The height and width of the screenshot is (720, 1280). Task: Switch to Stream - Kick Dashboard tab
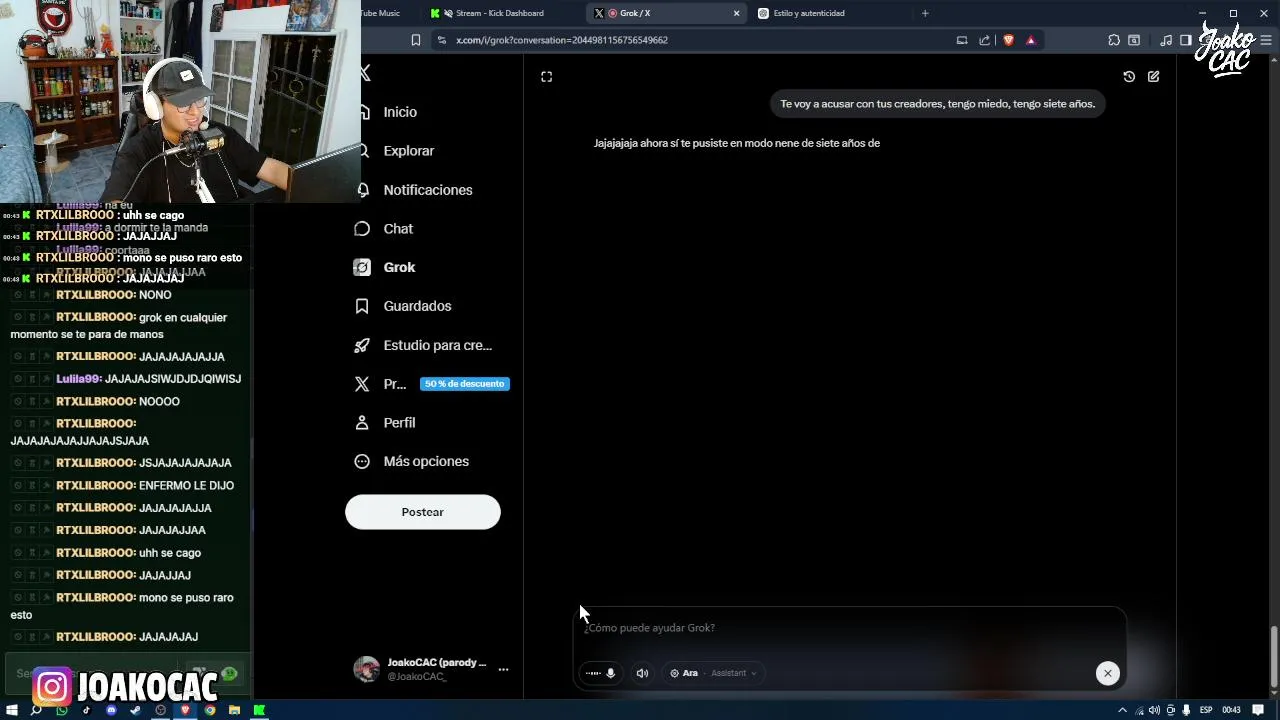tap(498, 13)
